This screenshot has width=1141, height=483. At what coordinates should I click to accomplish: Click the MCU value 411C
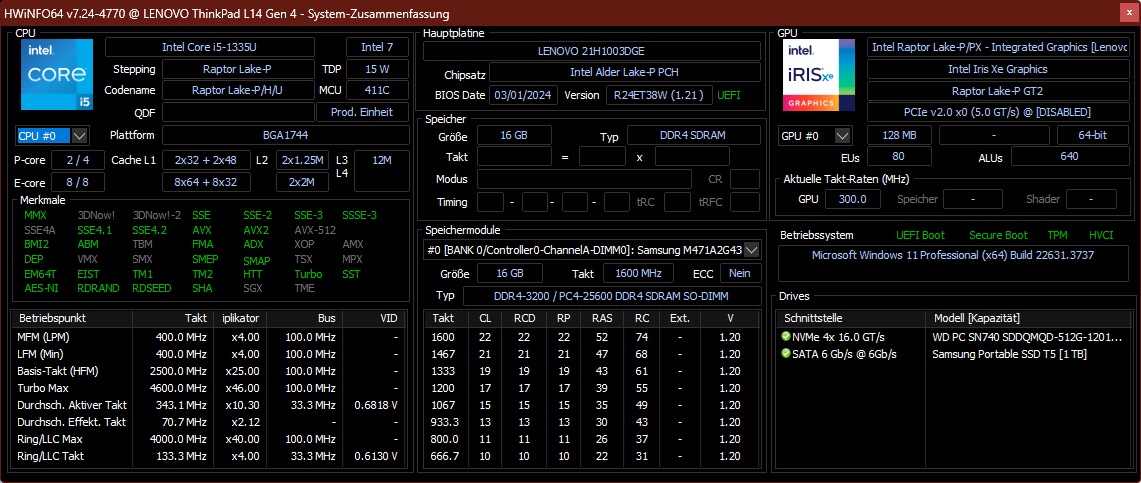[x=377, y=90]
